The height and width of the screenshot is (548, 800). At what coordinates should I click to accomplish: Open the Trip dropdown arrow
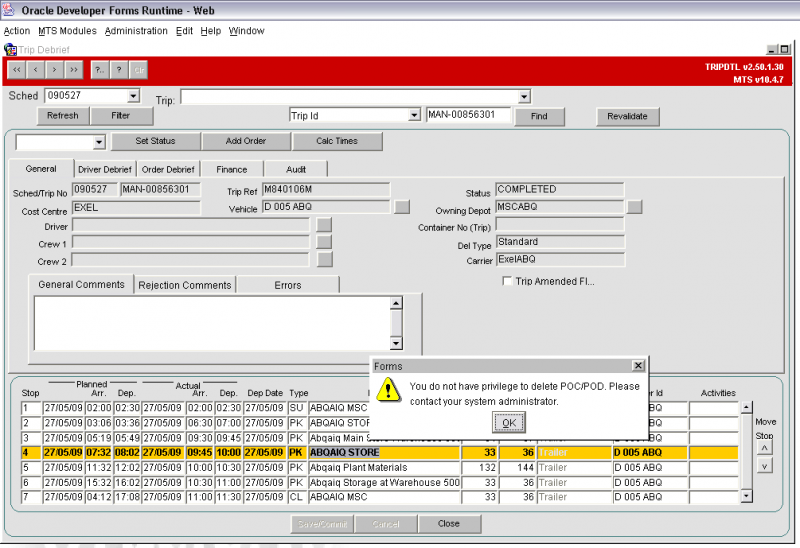point(524,96)
